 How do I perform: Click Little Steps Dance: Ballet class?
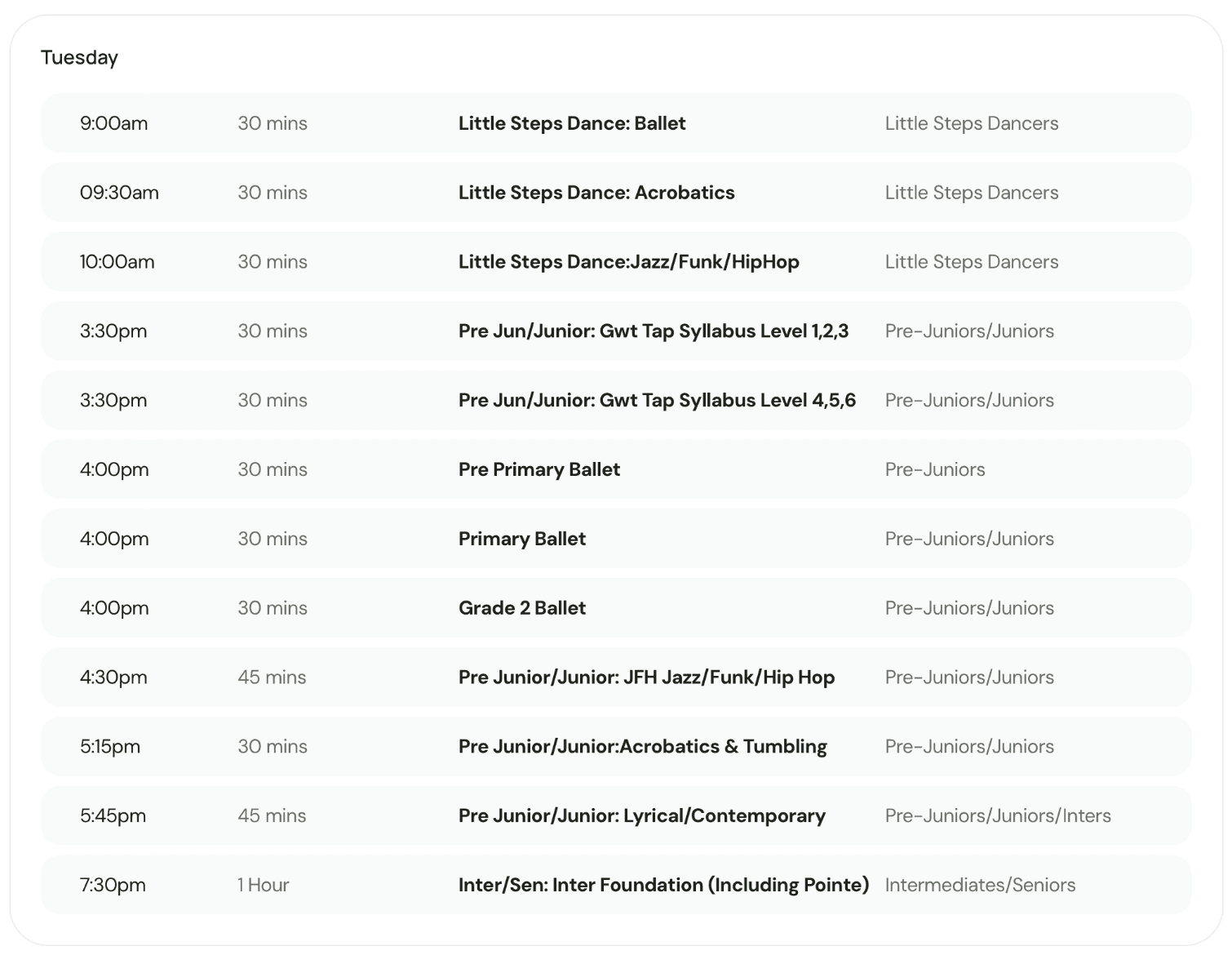point(572,123)
